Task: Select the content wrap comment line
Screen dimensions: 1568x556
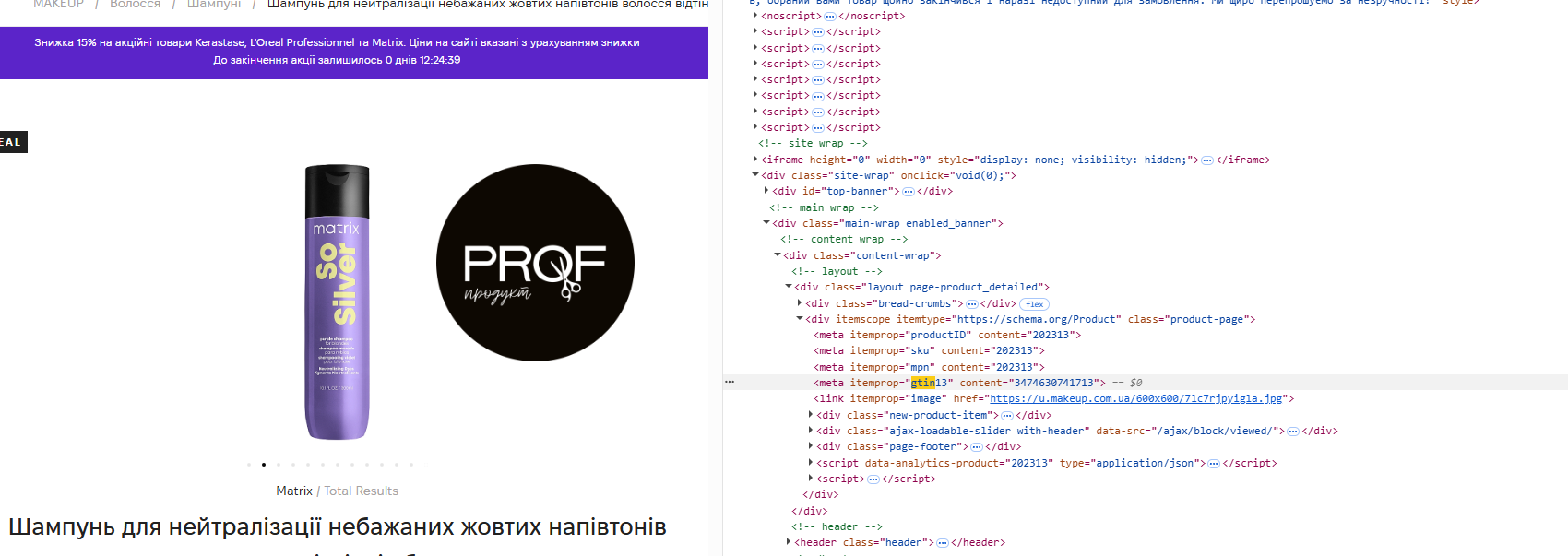Action: [x=844, y=239]
